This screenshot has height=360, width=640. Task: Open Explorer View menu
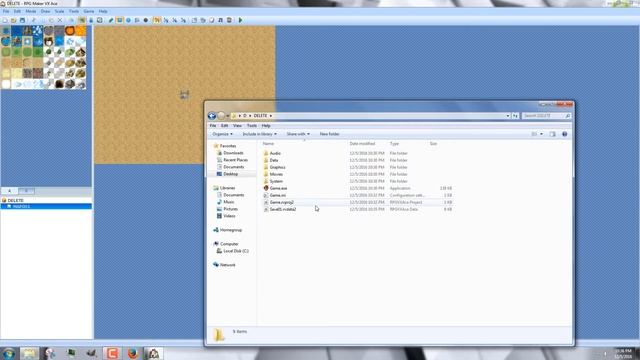click(x=237, y=126)
